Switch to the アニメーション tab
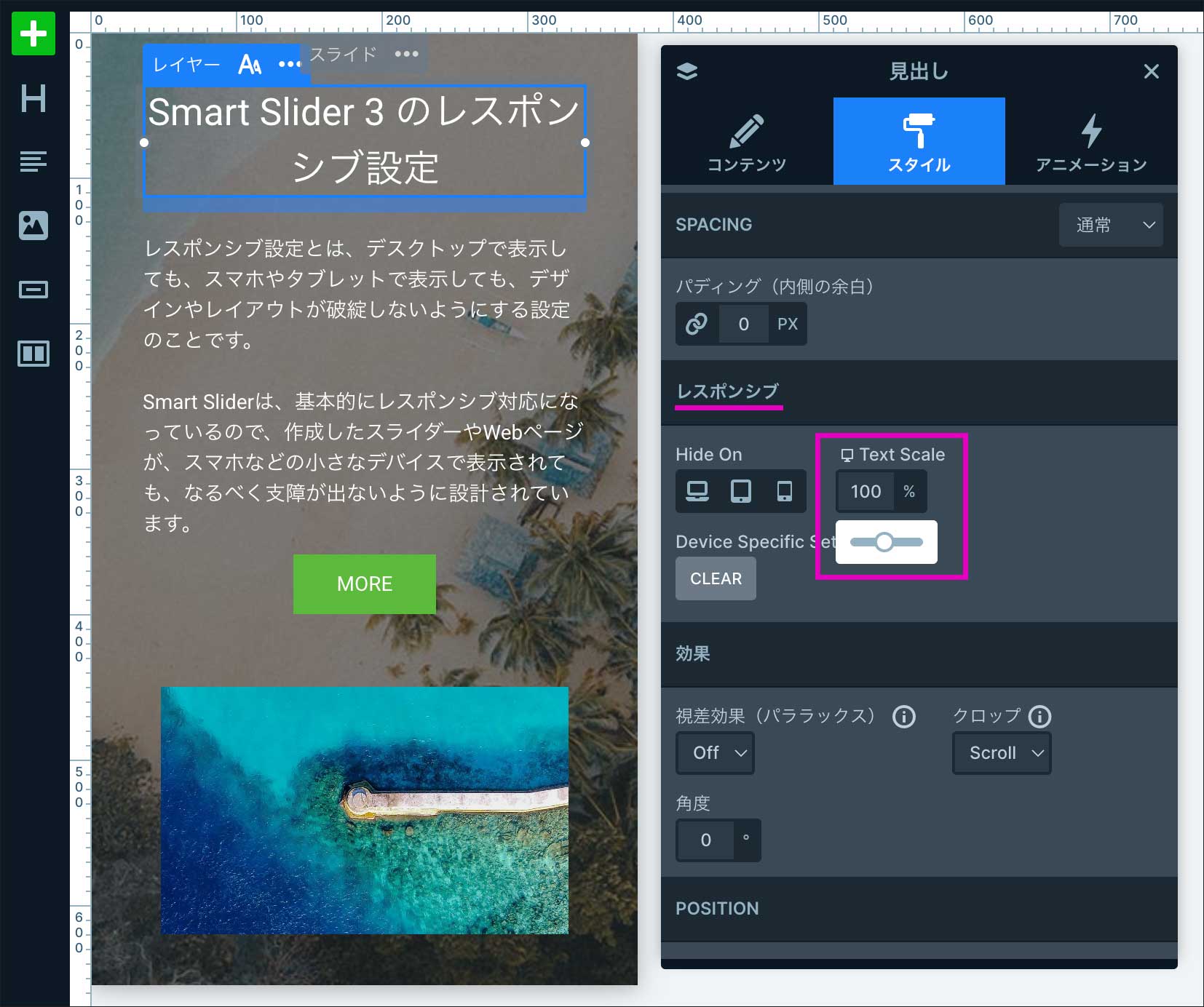Screen dimensions: 1204x1007 pos(1091,143)
